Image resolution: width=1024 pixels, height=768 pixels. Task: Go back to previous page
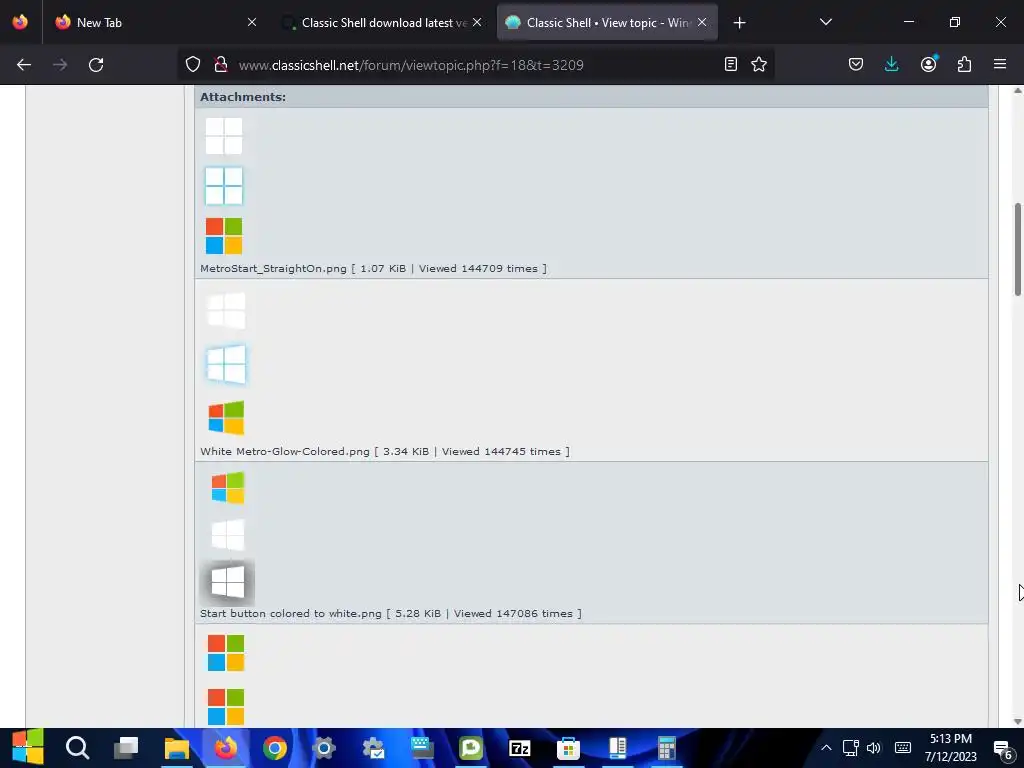pos(24,65)
